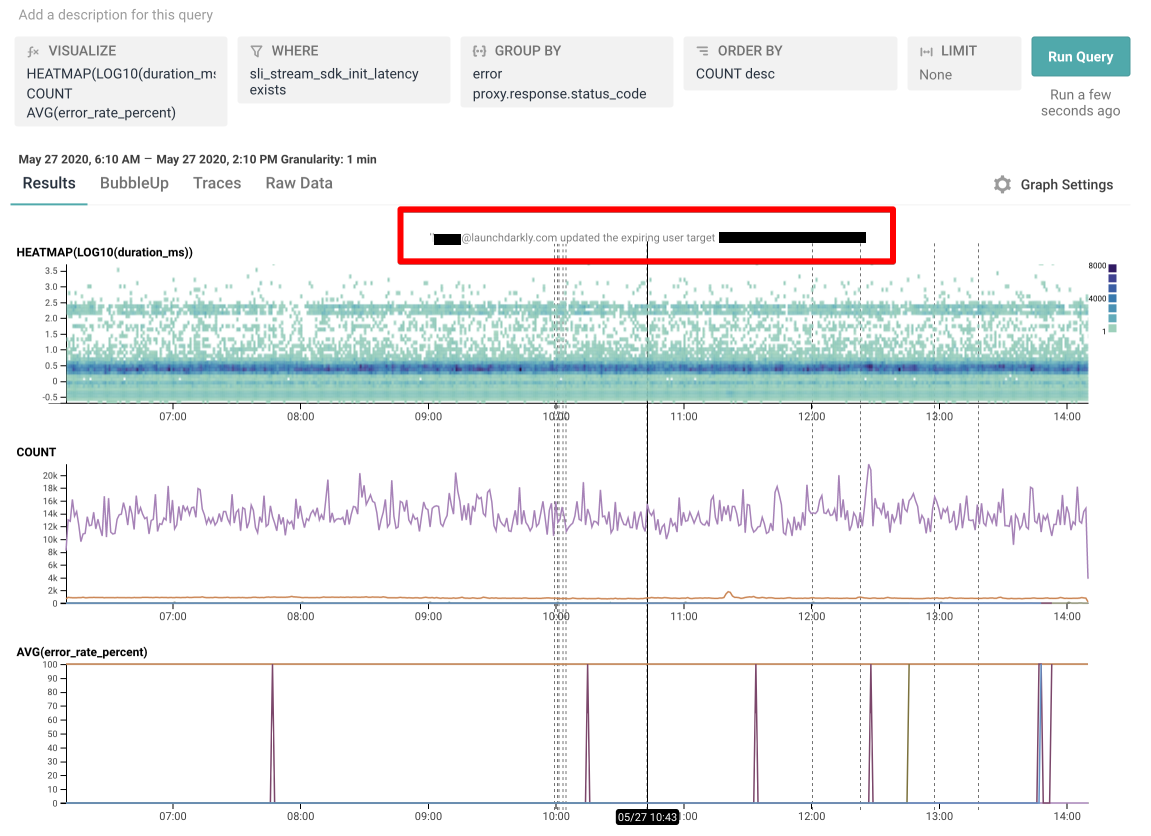Screen dimensions: 1151x836
Task: Select the Results tab
Action: pos(48,183)
